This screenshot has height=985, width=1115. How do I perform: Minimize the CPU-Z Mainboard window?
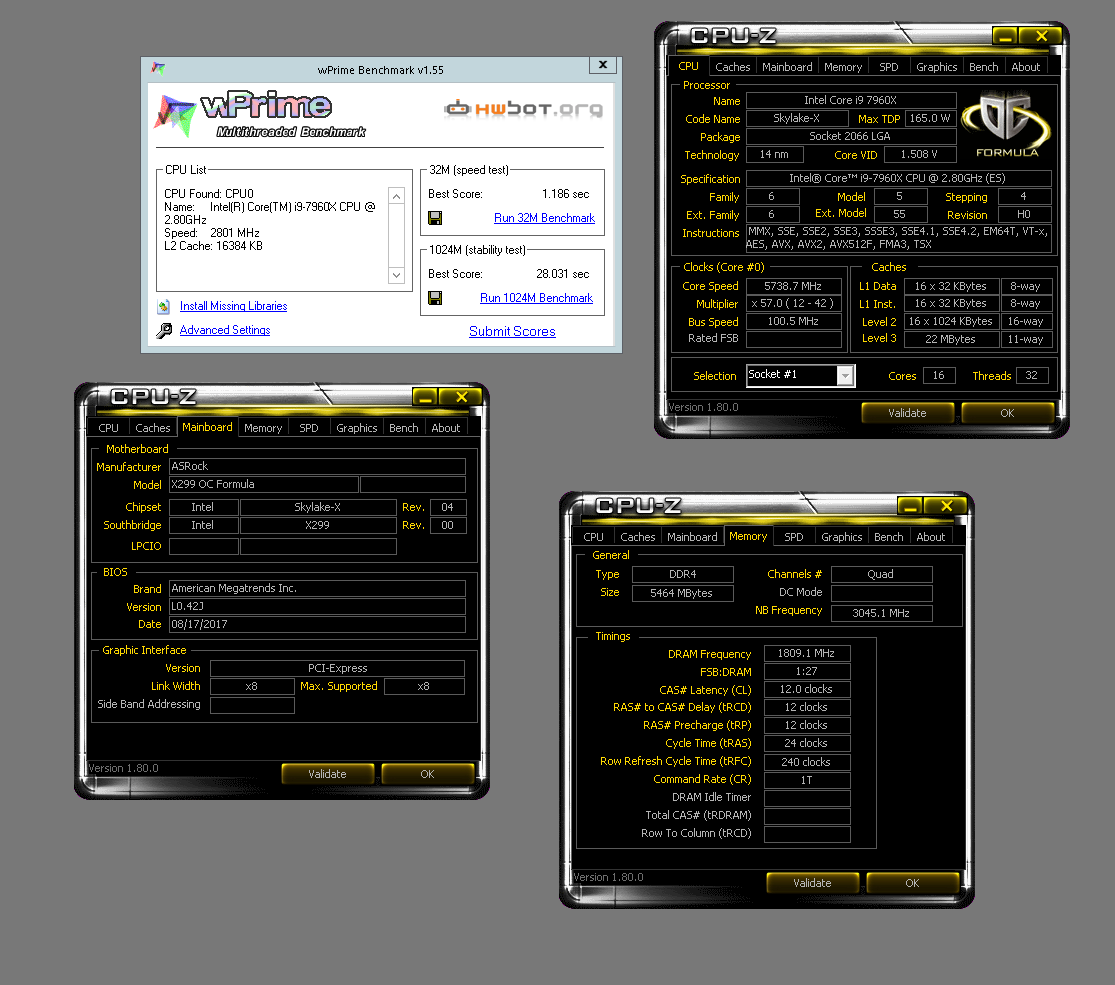[x=425, y=397]
